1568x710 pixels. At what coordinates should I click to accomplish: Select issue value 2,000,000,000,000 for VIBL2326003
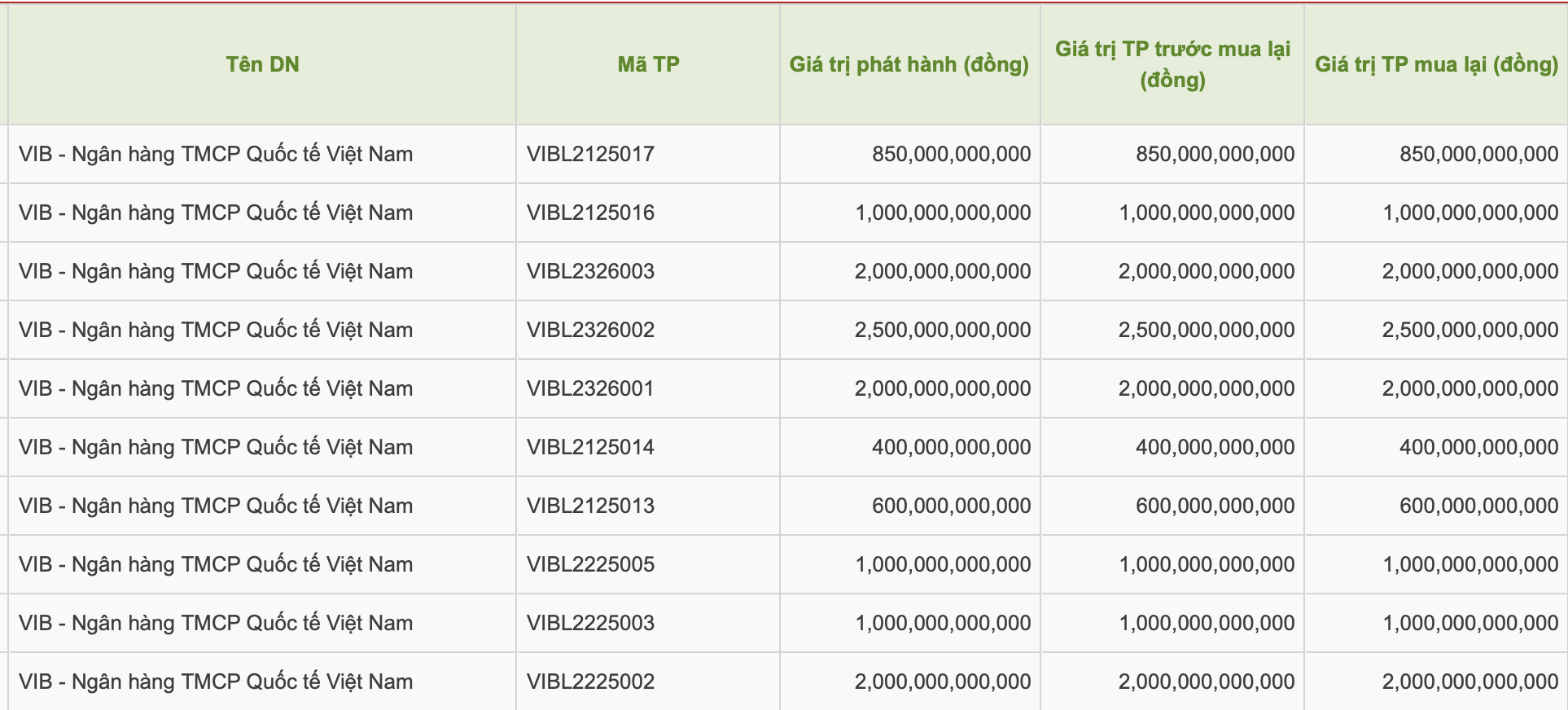pos(943,271)
